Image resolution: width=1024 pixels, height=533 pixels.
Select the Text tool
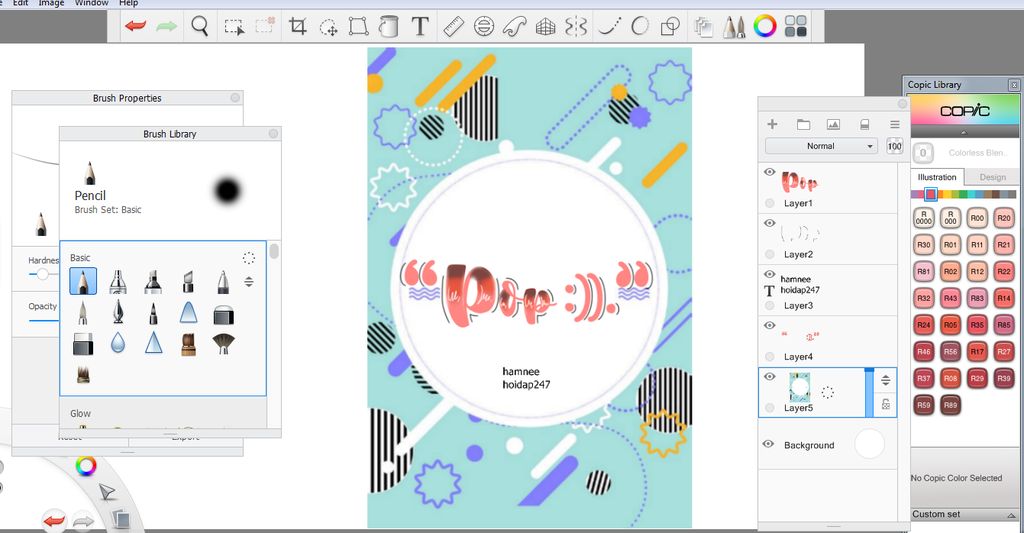(420, 27)
